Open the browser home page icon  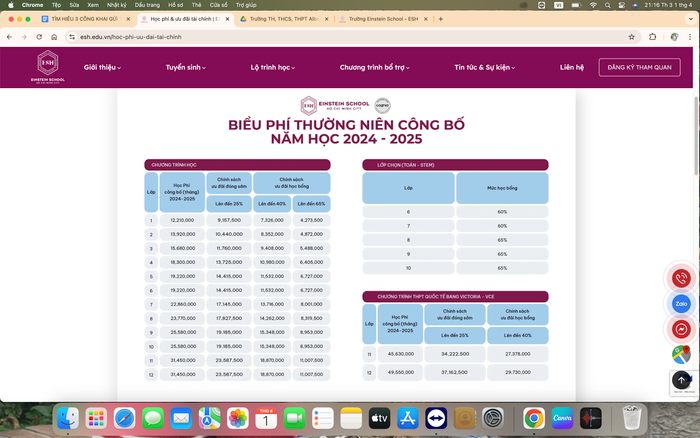pos(54,37)
